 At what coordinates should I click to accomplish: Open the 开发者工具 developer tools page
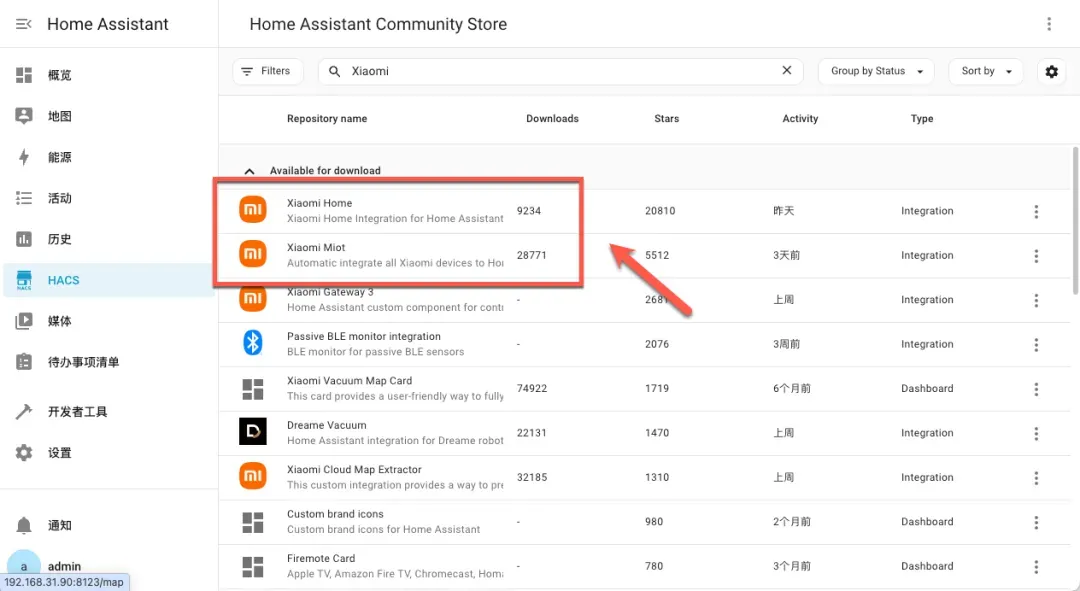pos(76,412)
